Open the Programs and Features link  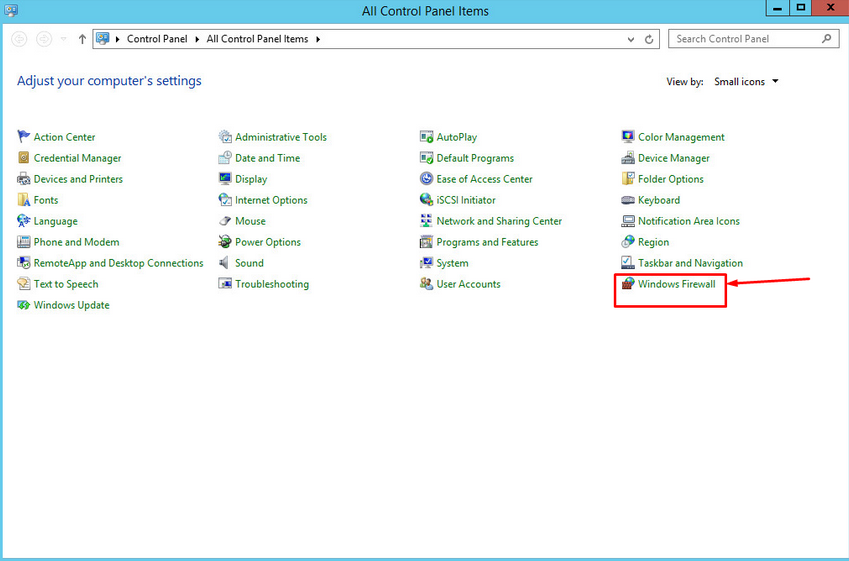point(487,242)
